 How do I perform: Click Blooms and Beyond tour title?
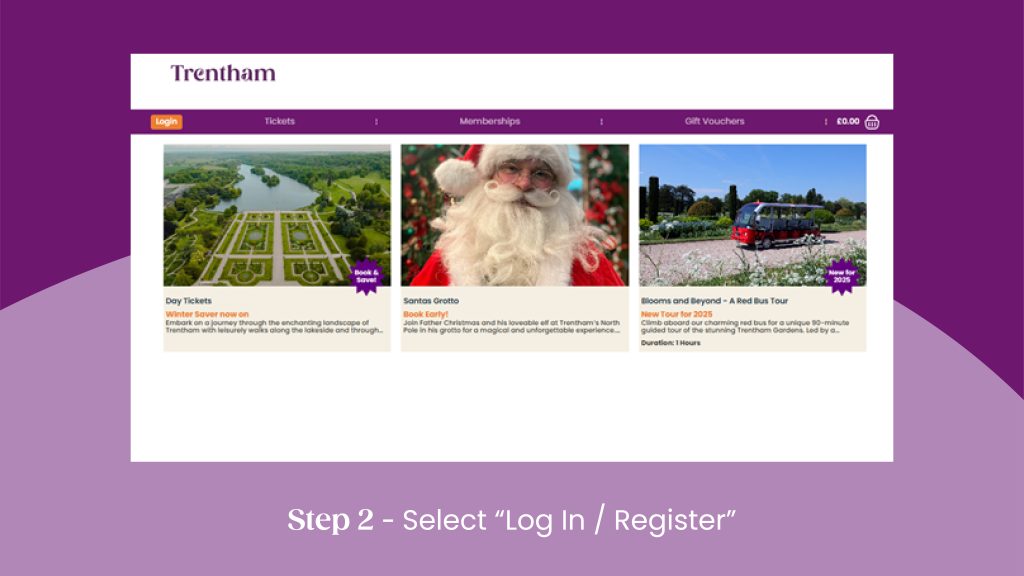point(714,301)
